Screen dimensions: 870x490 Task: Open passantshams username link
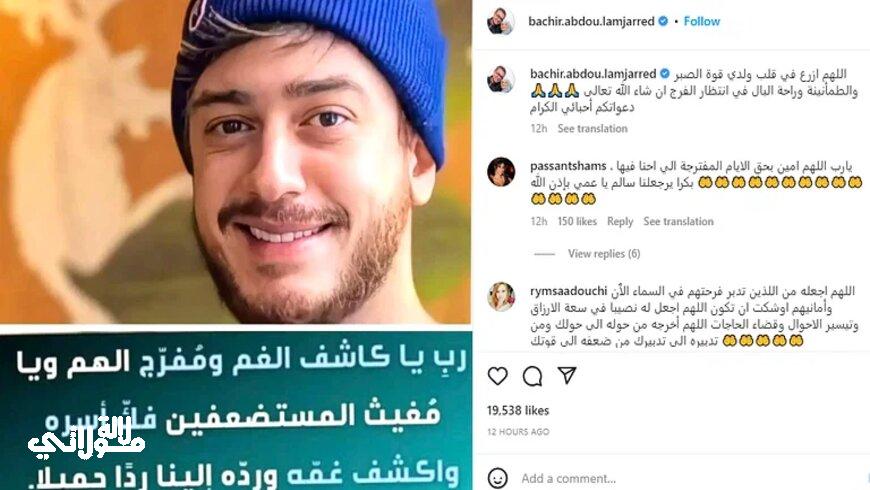click(x=568, y=166)
